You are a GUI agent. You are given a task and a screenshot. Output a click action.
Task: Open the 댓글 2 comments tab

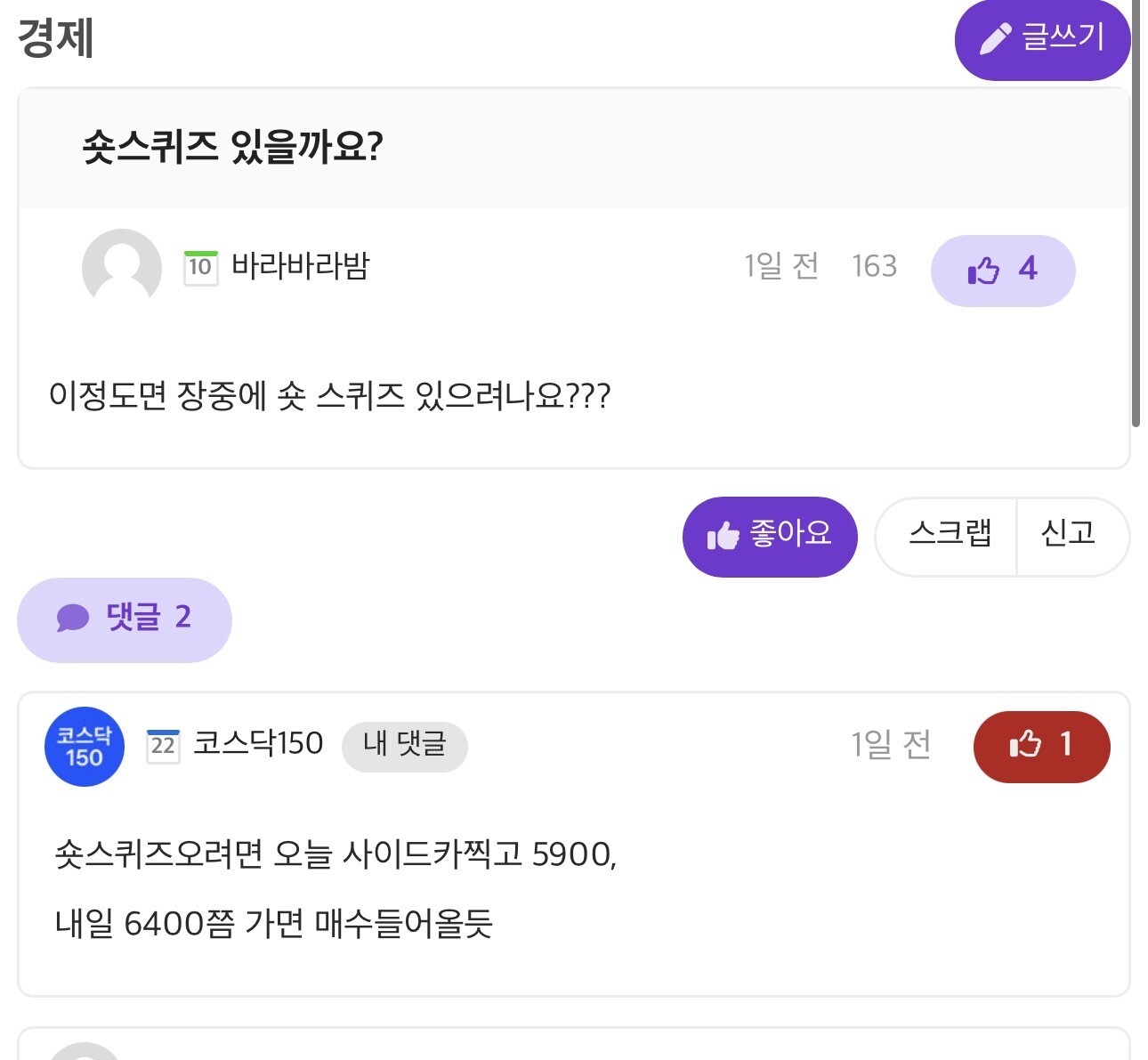125,619
